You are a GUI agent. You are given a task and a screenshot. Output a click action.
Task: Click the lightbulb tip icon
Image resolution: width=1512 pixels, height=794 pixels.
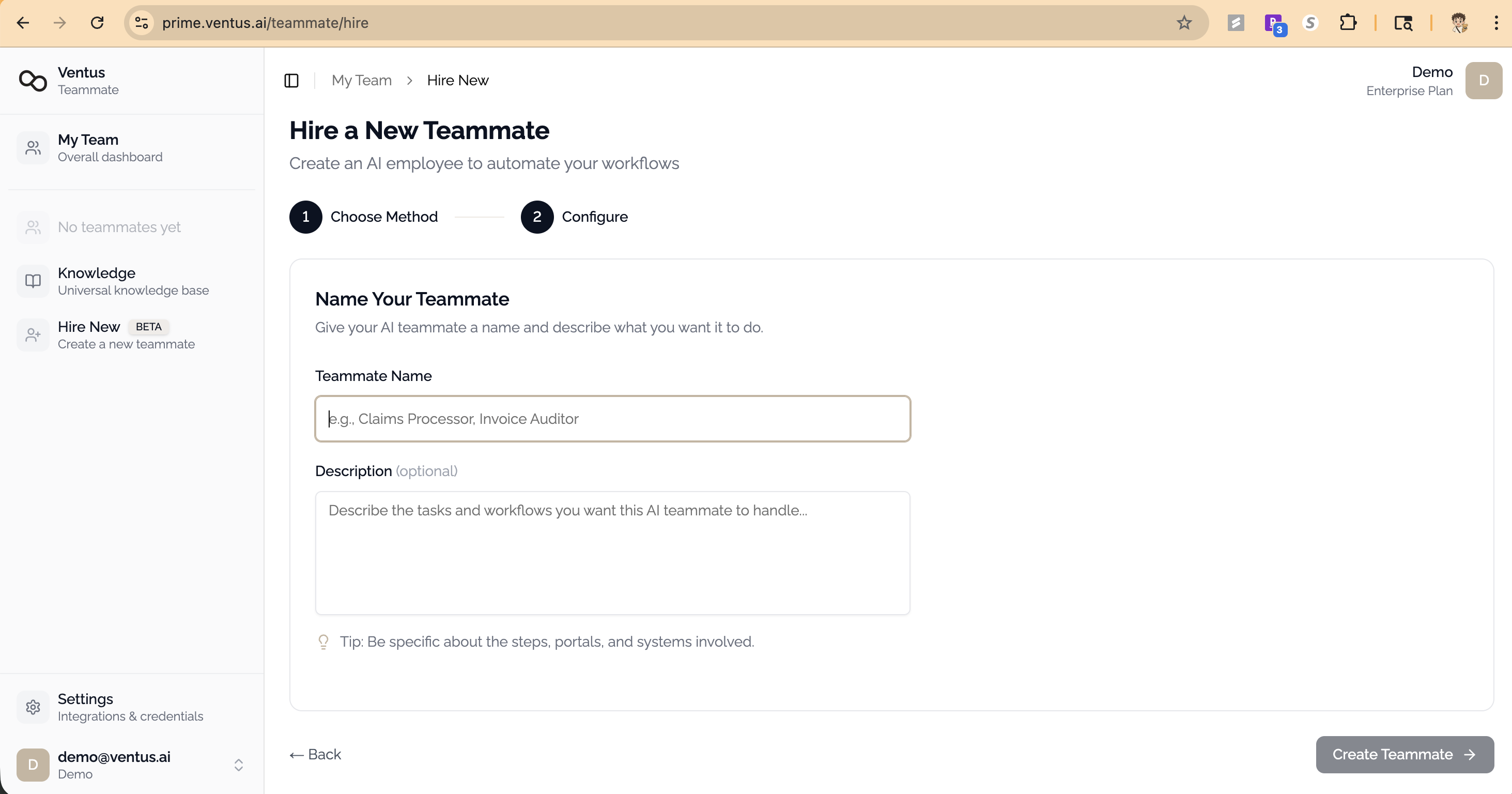[323, 642]
